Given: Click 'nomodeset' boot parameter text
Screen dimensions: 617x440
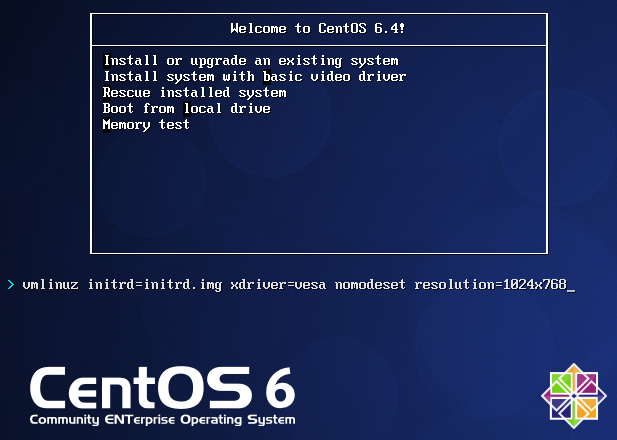Looking at the screenshot, I should click(370, 285).
